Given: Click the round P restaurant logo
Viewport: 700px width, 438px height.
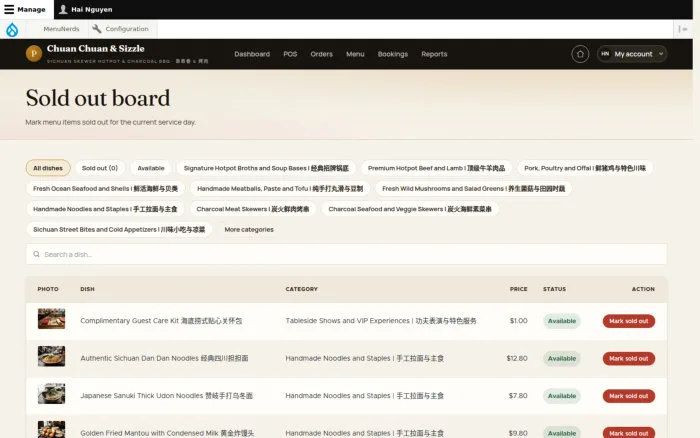Looking at the screenshot, I should click(x=34, y=54).
